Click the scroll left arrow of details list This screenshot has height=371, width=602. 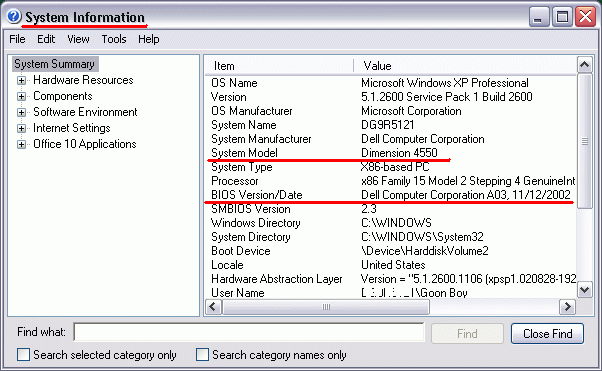213,307
